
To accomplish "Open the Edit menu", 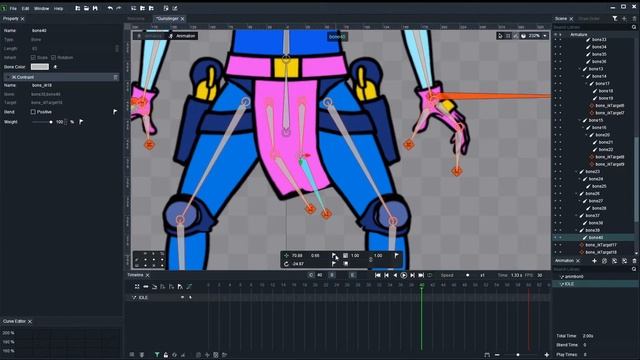I will point(25,8).
